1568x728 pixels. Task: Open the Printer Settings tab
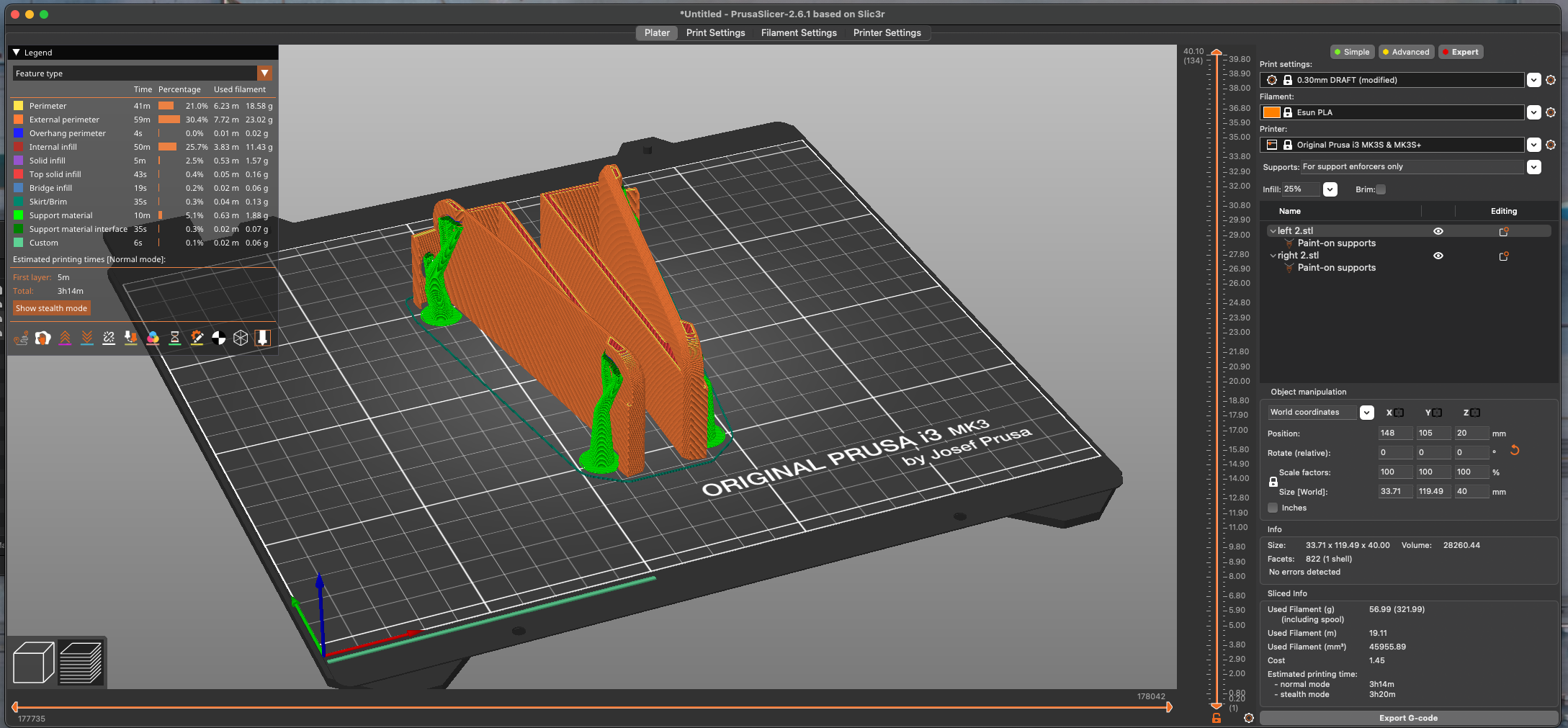(x=887, y=33)
